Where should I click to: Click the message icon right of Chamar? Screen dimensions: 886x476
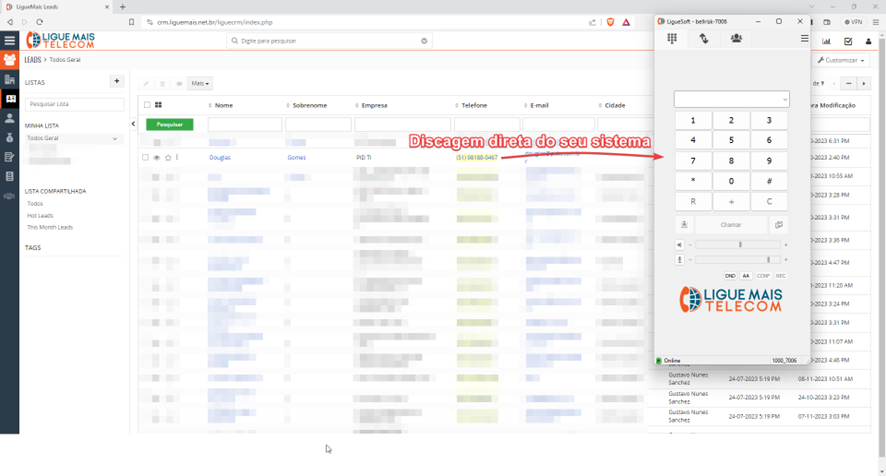779,224
